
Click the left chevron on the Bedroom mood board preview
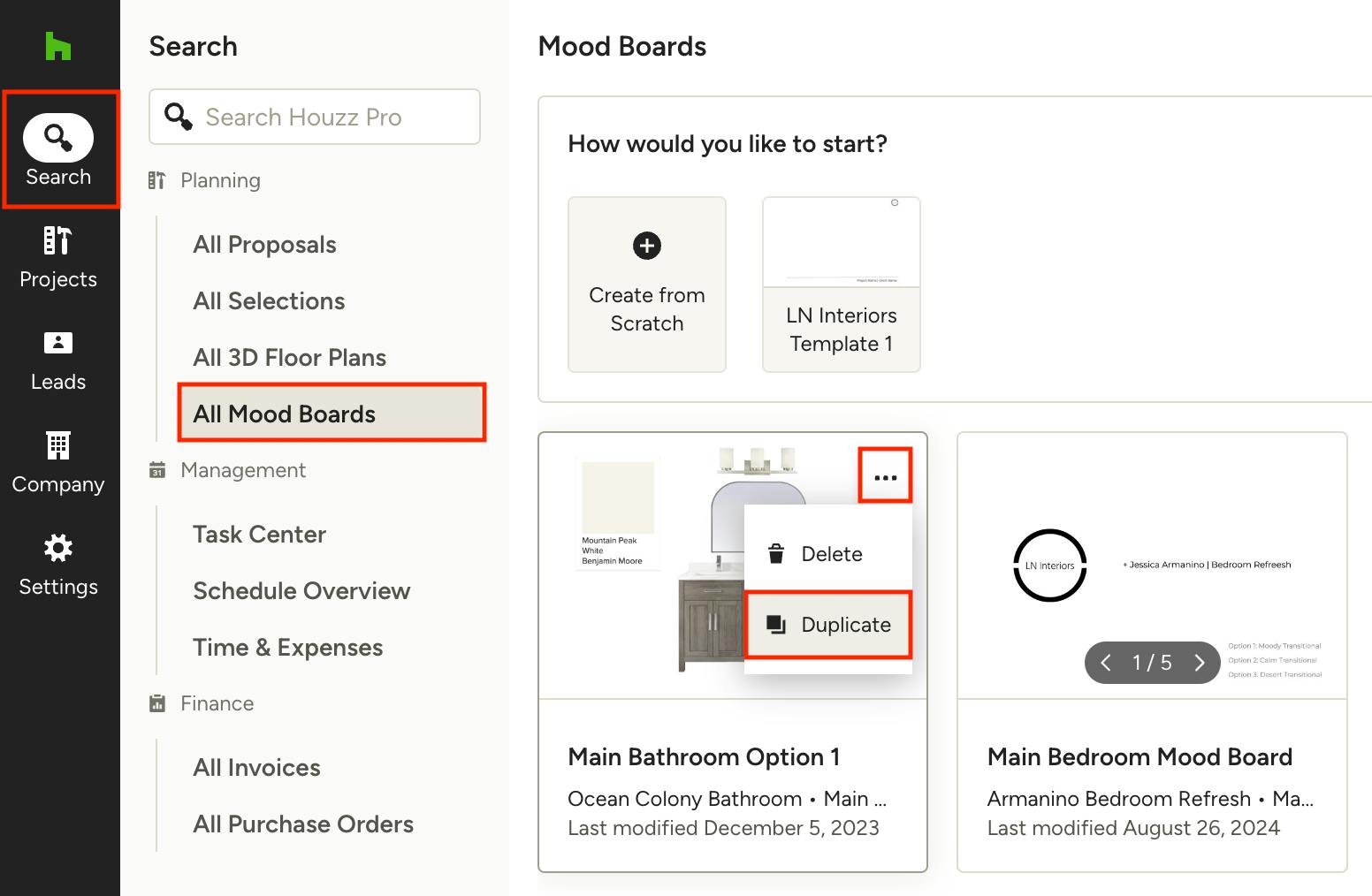click(1106, 662)
